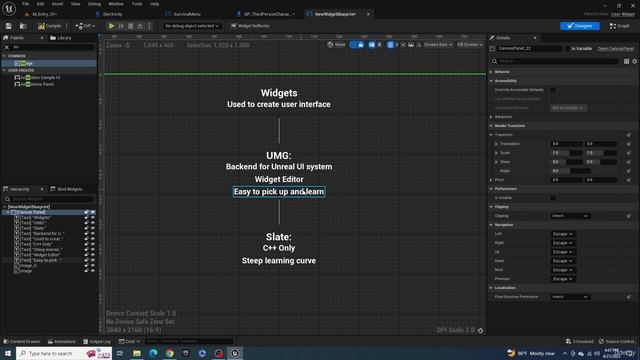640x360 pixels.
Task: Open the Asset menu
Action: click(57, 4)
